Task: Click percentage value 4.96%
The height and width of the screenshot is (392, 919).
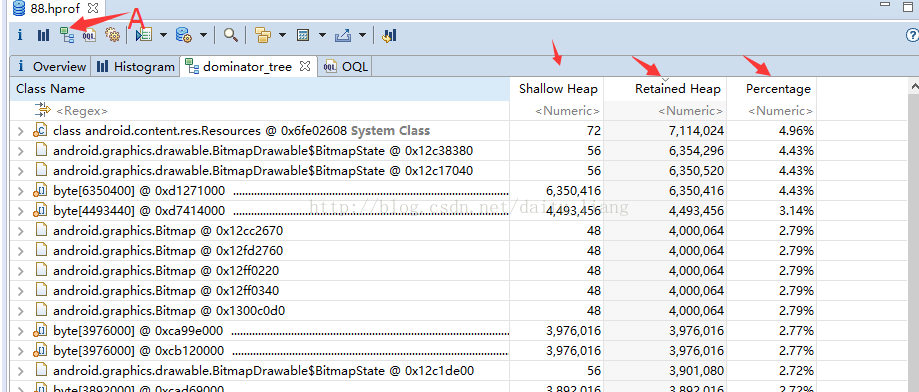Action: (796, 131)
